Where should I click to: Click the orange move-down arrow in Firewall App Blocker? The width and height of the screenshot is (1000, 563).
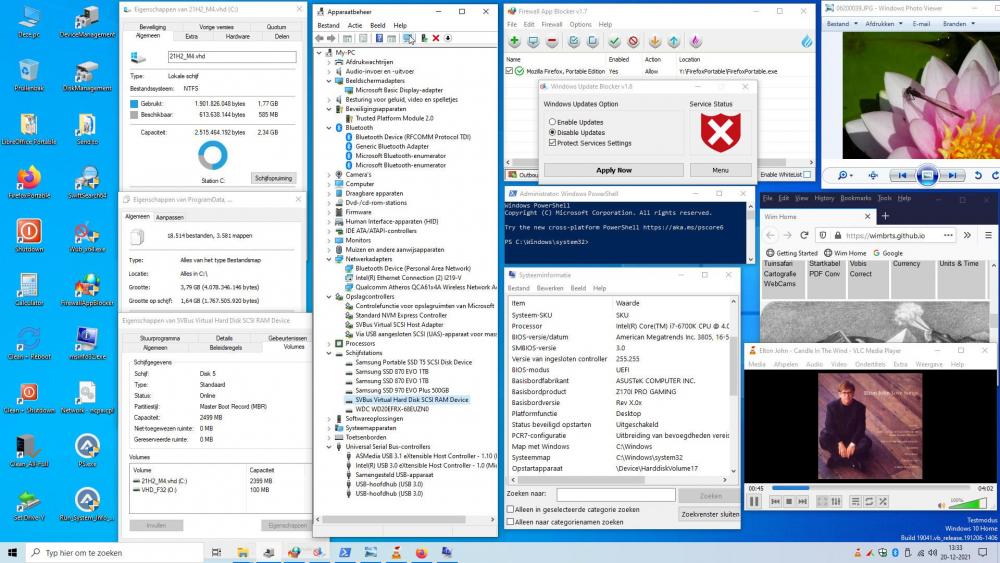coord(655,41)
